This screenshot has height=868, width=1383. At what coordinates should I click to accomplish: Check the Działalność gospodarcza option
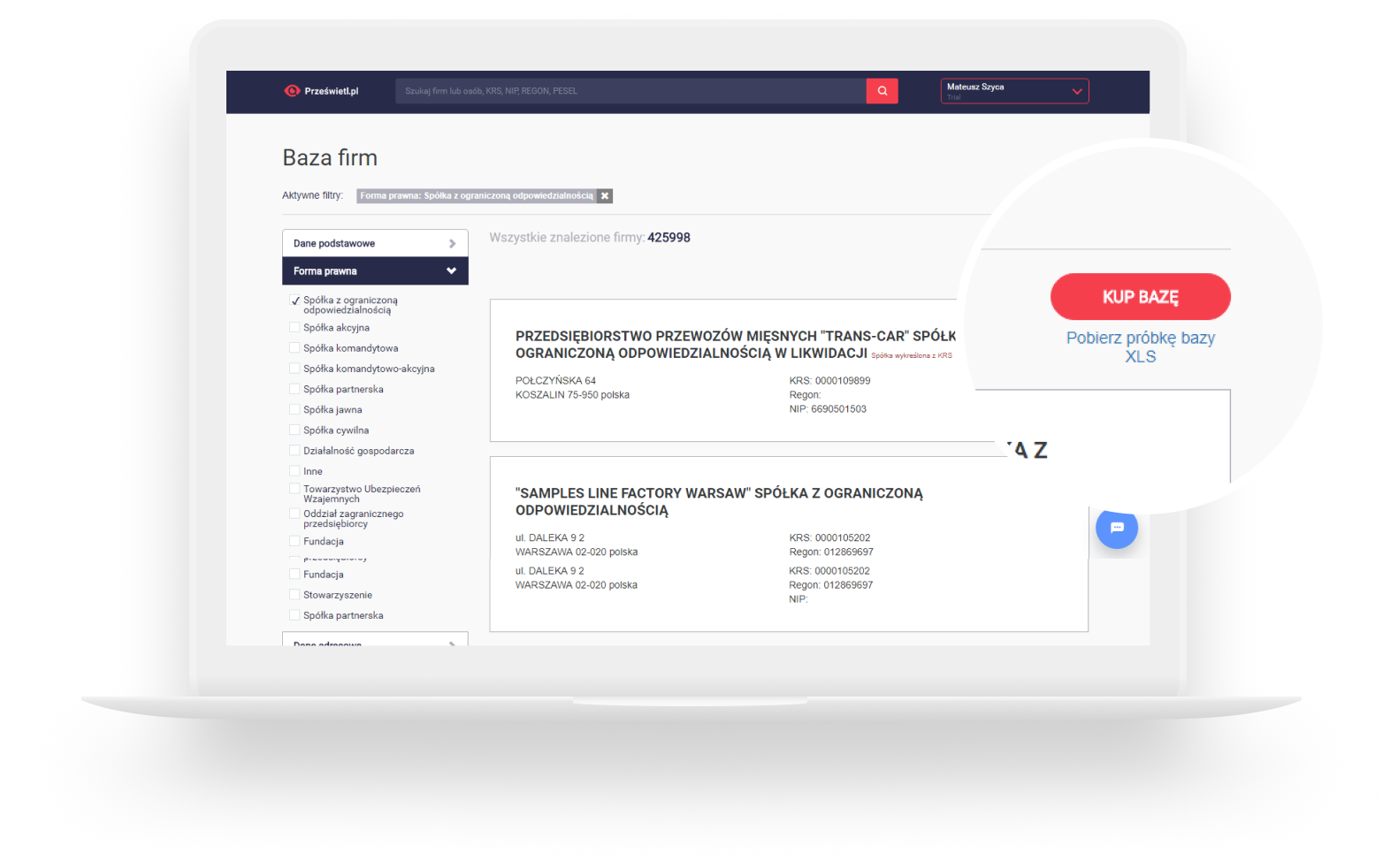point(295,451)
